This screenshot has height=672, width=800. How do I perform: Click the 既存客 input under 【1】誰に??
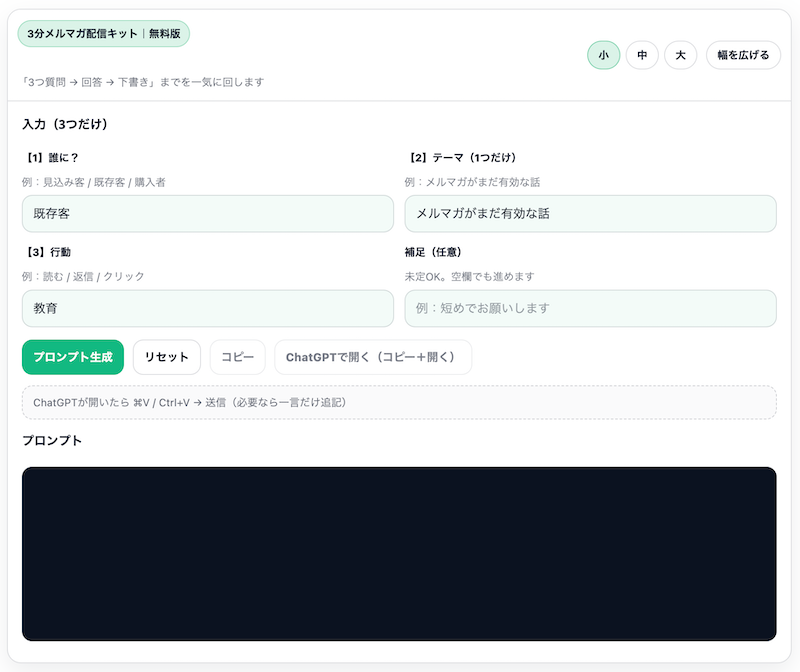pos(207,213)
